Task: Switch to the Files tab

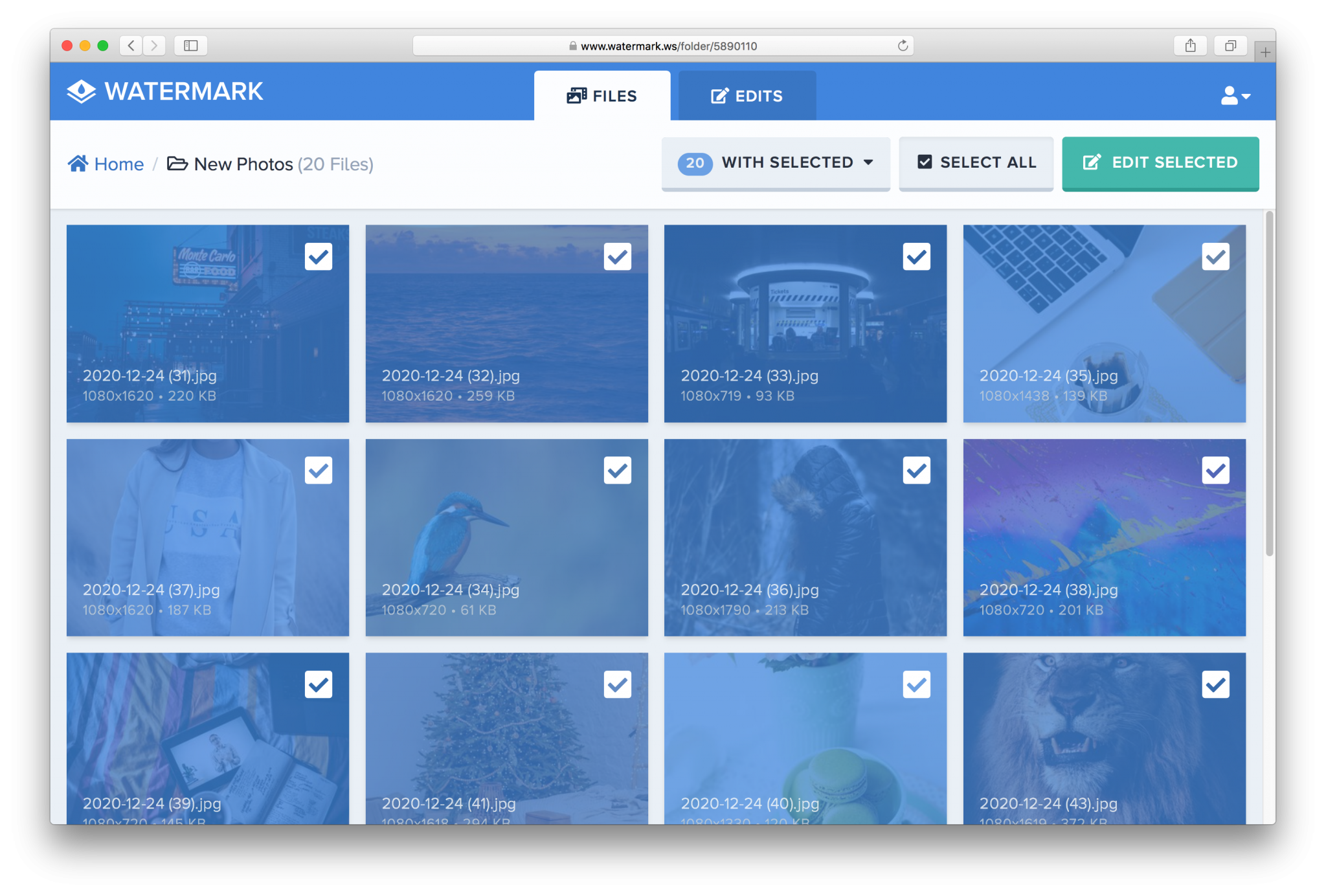Action: (602, 95)
